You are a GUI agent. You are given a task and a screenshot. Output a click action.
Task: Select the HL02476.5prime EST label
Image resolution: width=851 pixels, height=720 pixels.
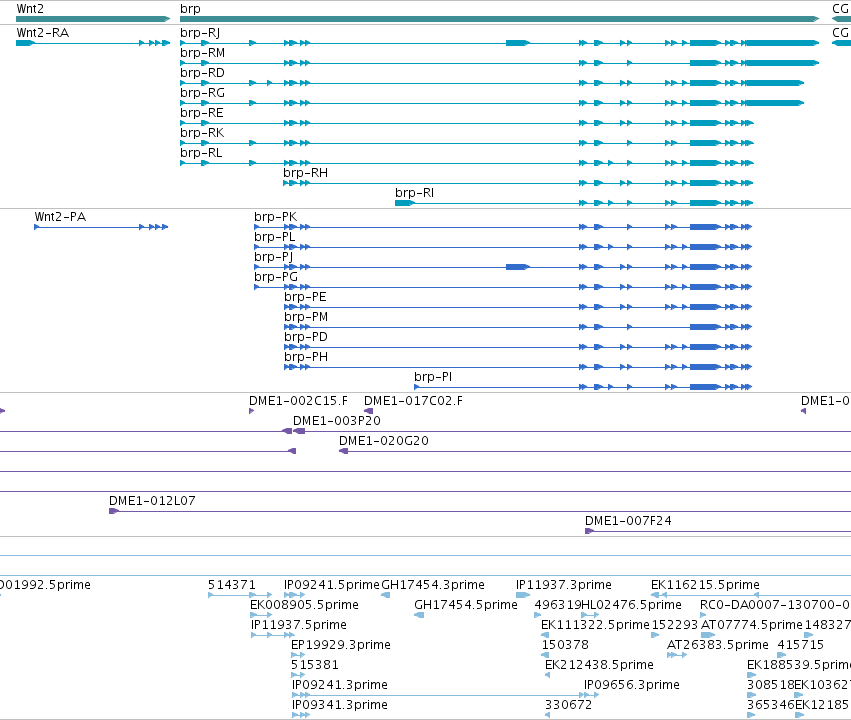click(x=631, y=605)
